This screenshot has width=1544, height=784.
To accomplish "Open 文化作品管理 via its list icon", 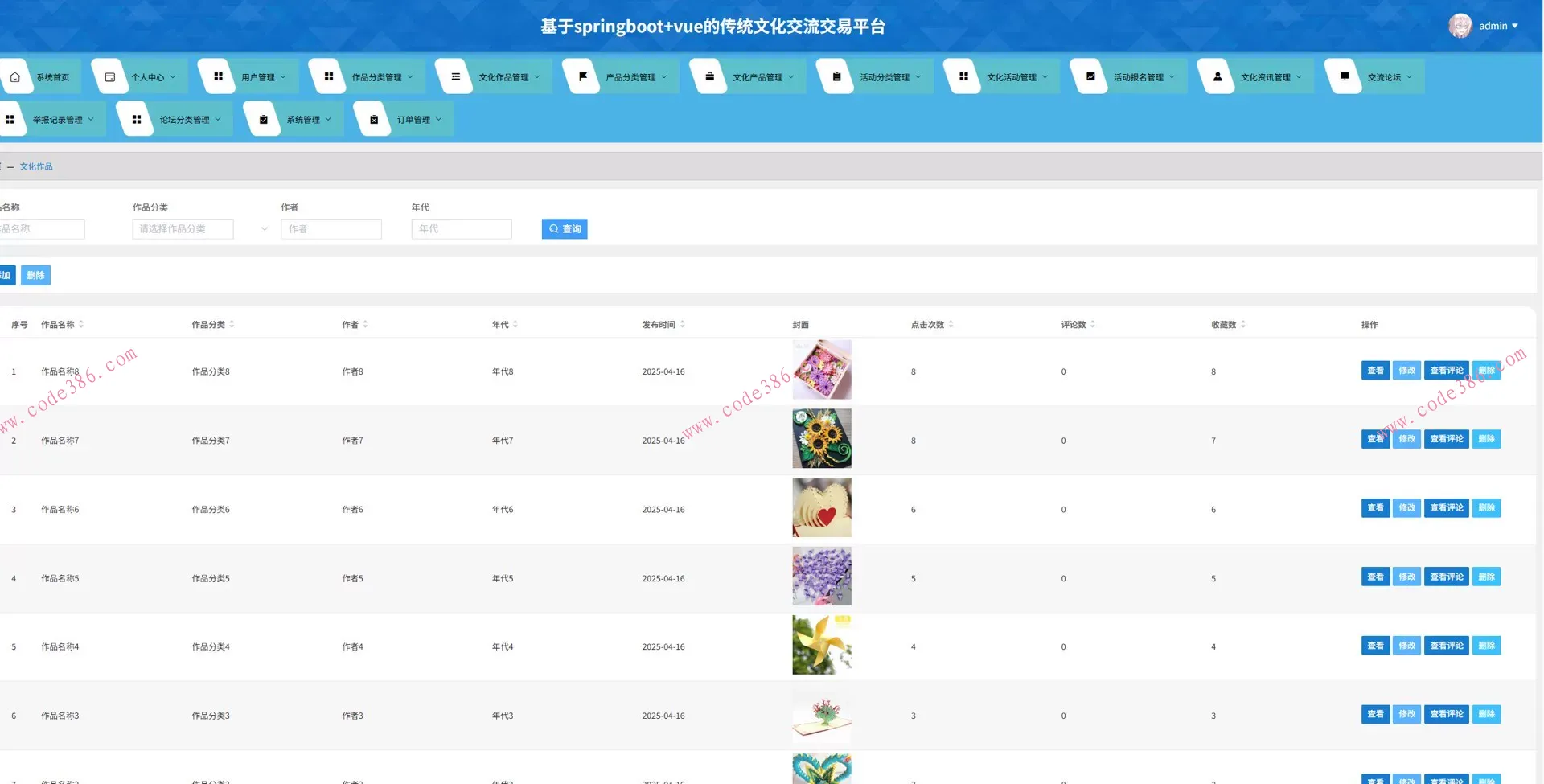I will point(455,76).
